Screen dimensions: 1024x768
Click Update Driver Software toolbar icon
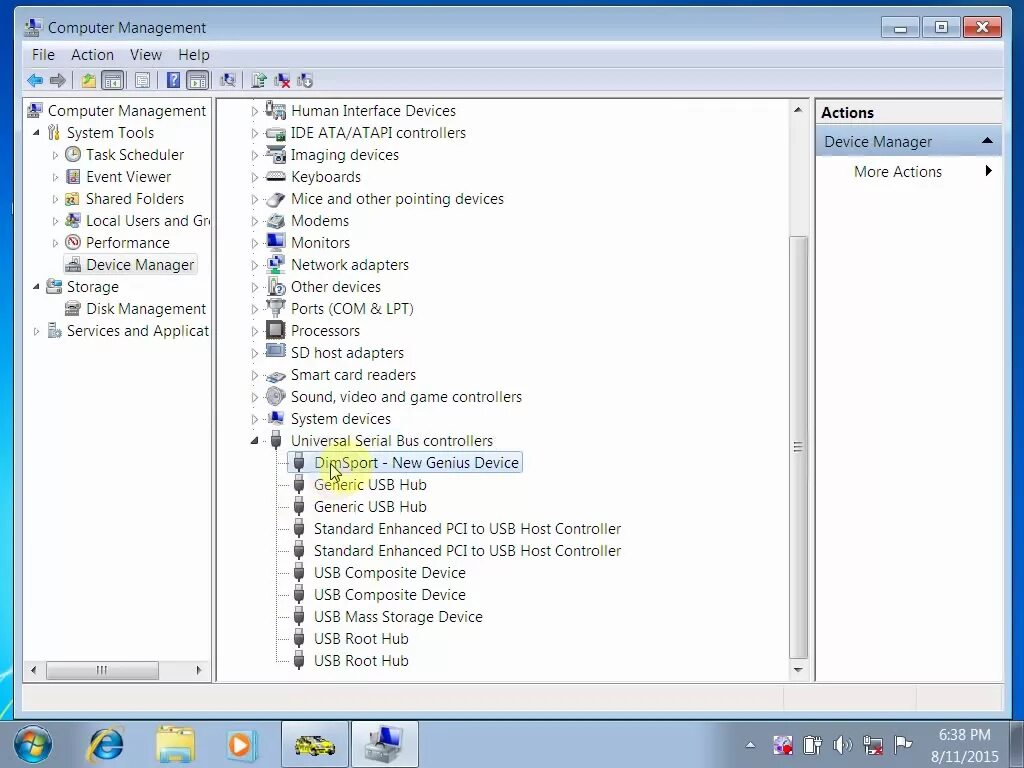(259, 80)
